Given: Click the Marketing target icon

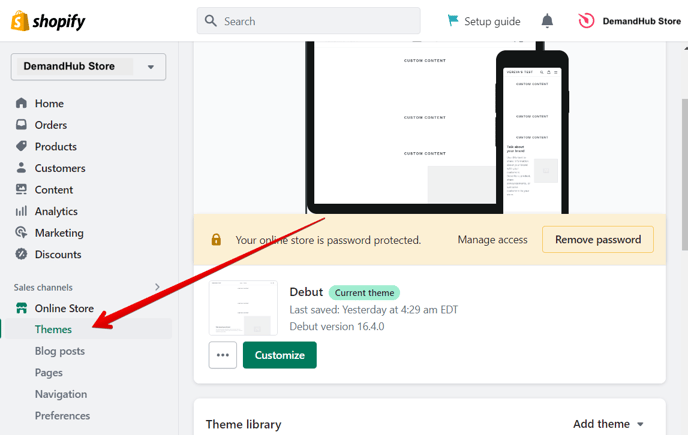Looking at the screenshot, I should 21,232.
